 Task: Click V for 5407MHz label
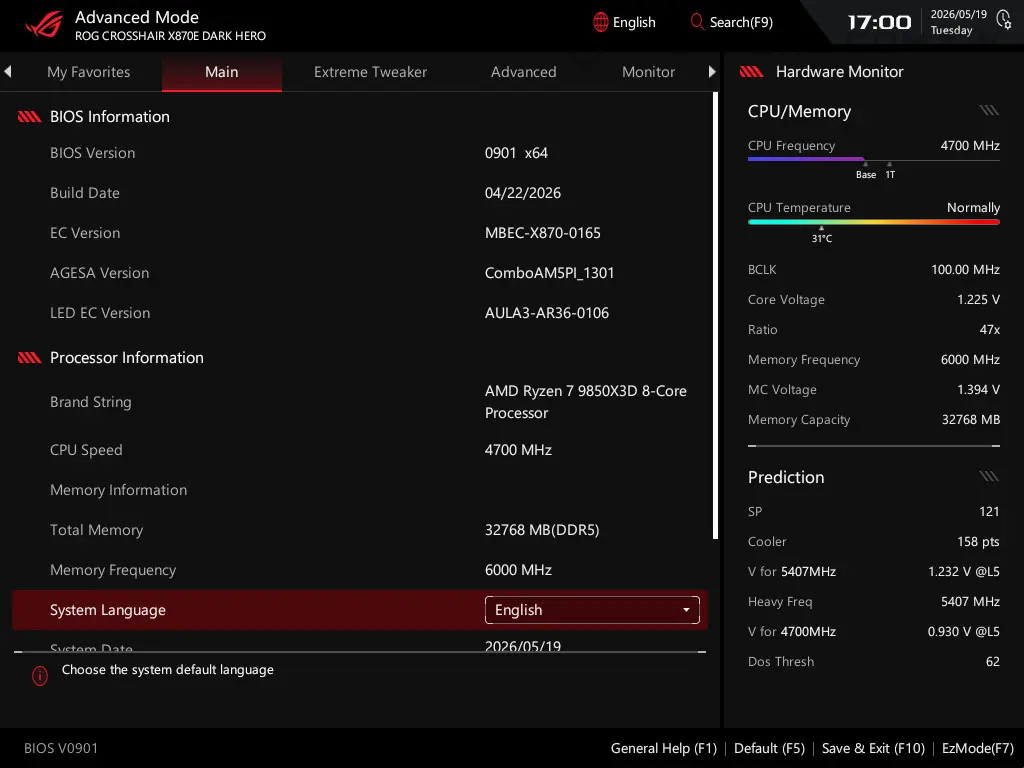(x=792, y=571)
